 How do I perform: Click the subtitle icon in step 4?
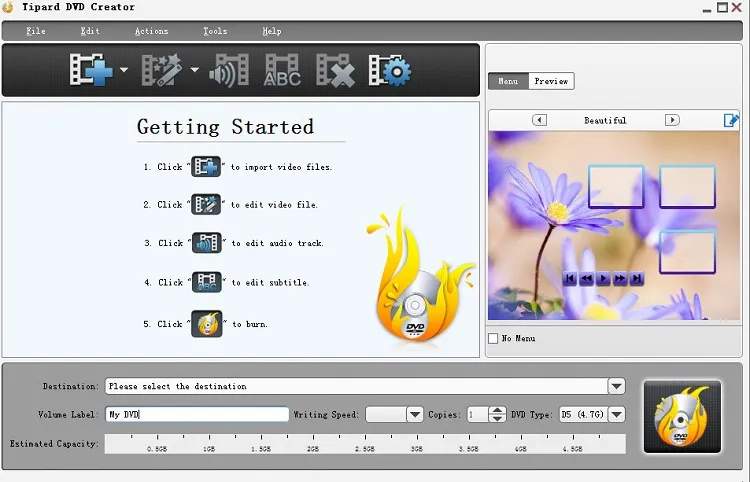click(207, 282)
